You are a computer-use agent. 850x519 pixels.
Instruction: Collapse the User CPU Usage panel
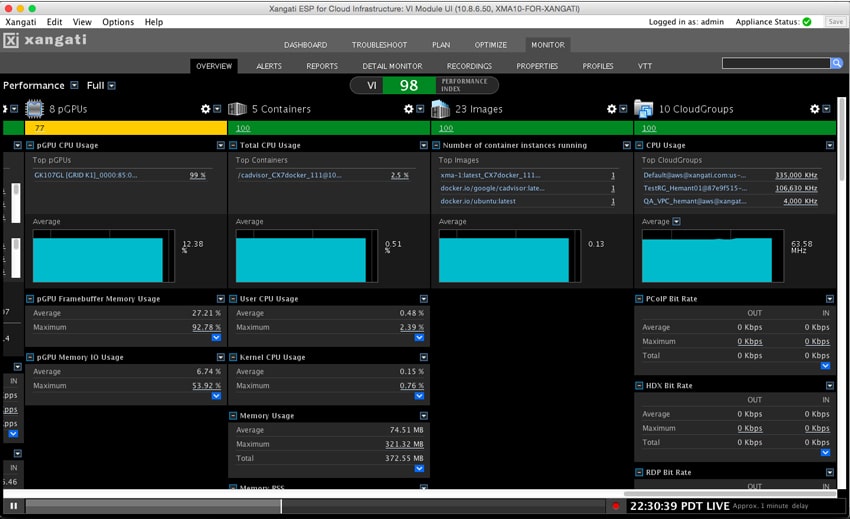(x=233, y=299)
